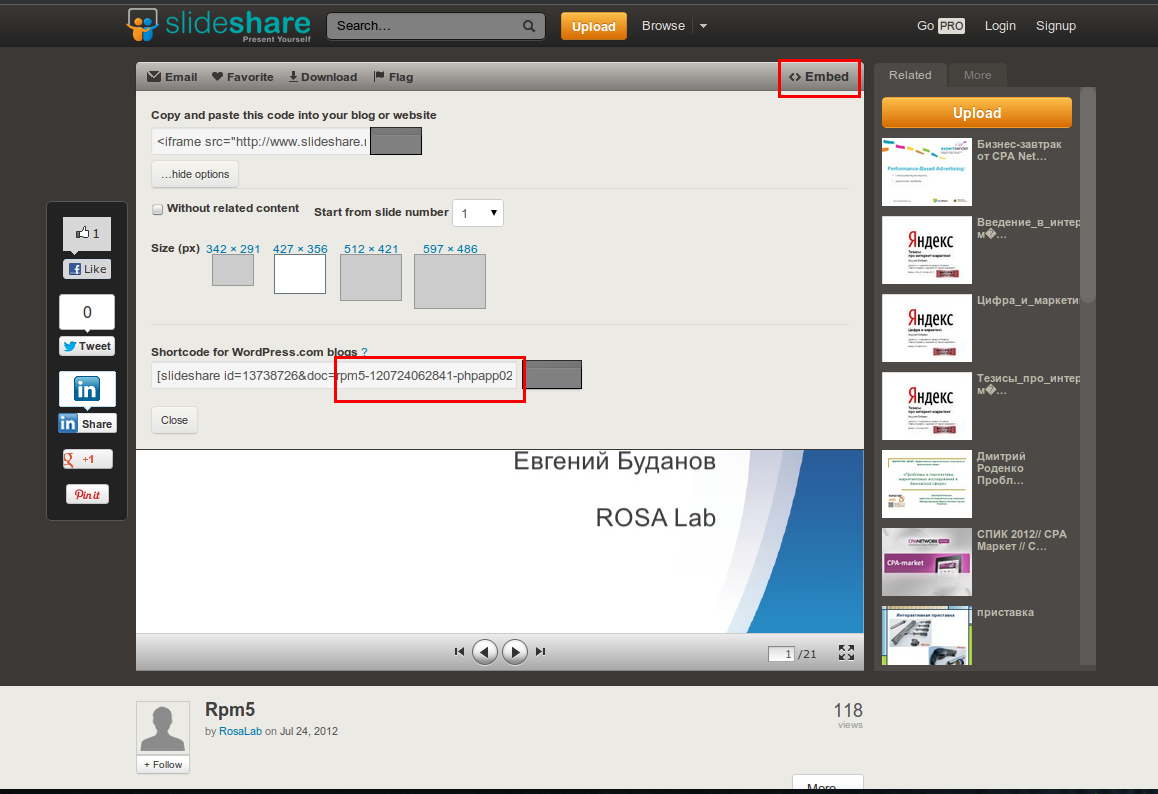Click the RosaLab author link
The height and width of the screenshot is (794, 1158).
tap(240, 731)
